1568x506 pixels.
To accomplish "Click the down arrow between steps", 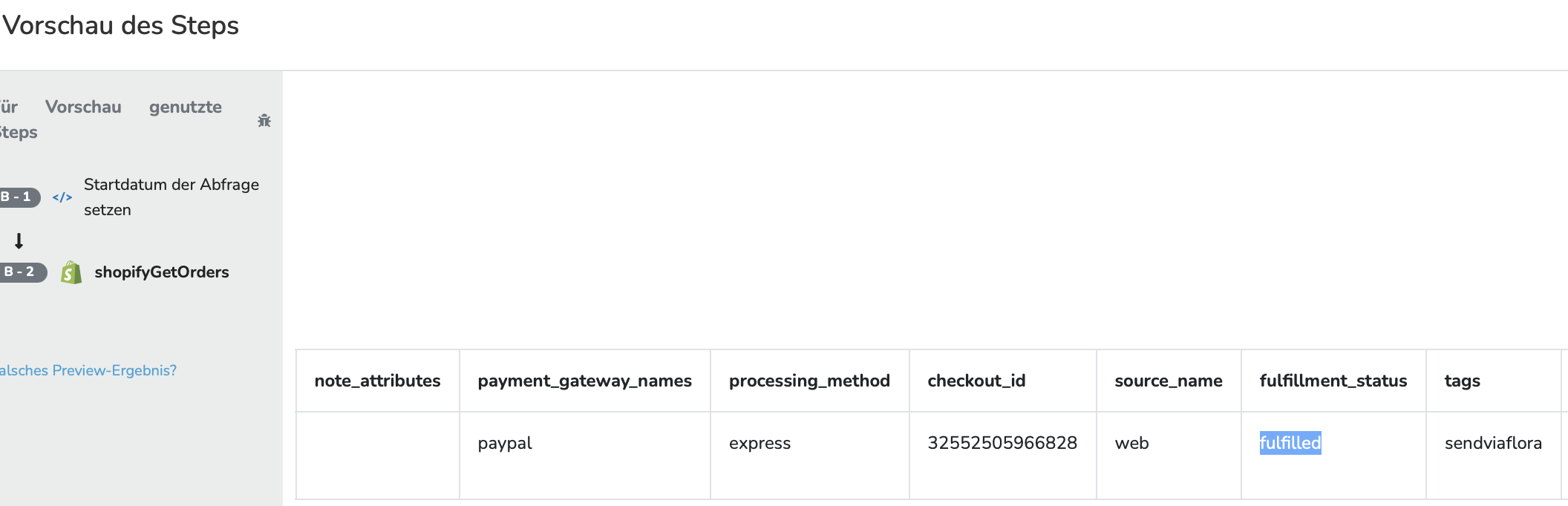I will click(x=19, y=241).
